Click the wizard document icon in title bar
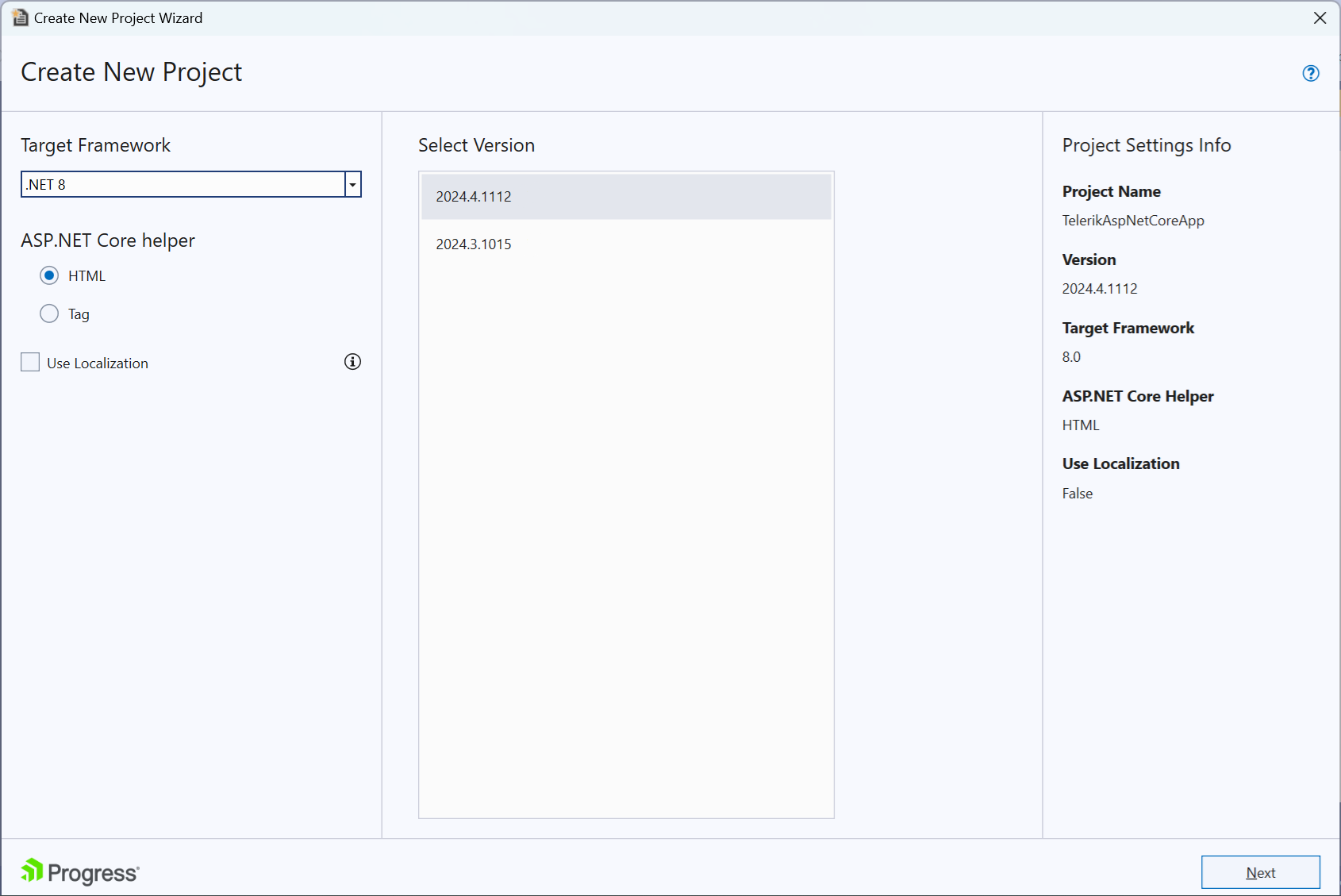The height and width of the screenshot is (896, 1341). [20, 17]
